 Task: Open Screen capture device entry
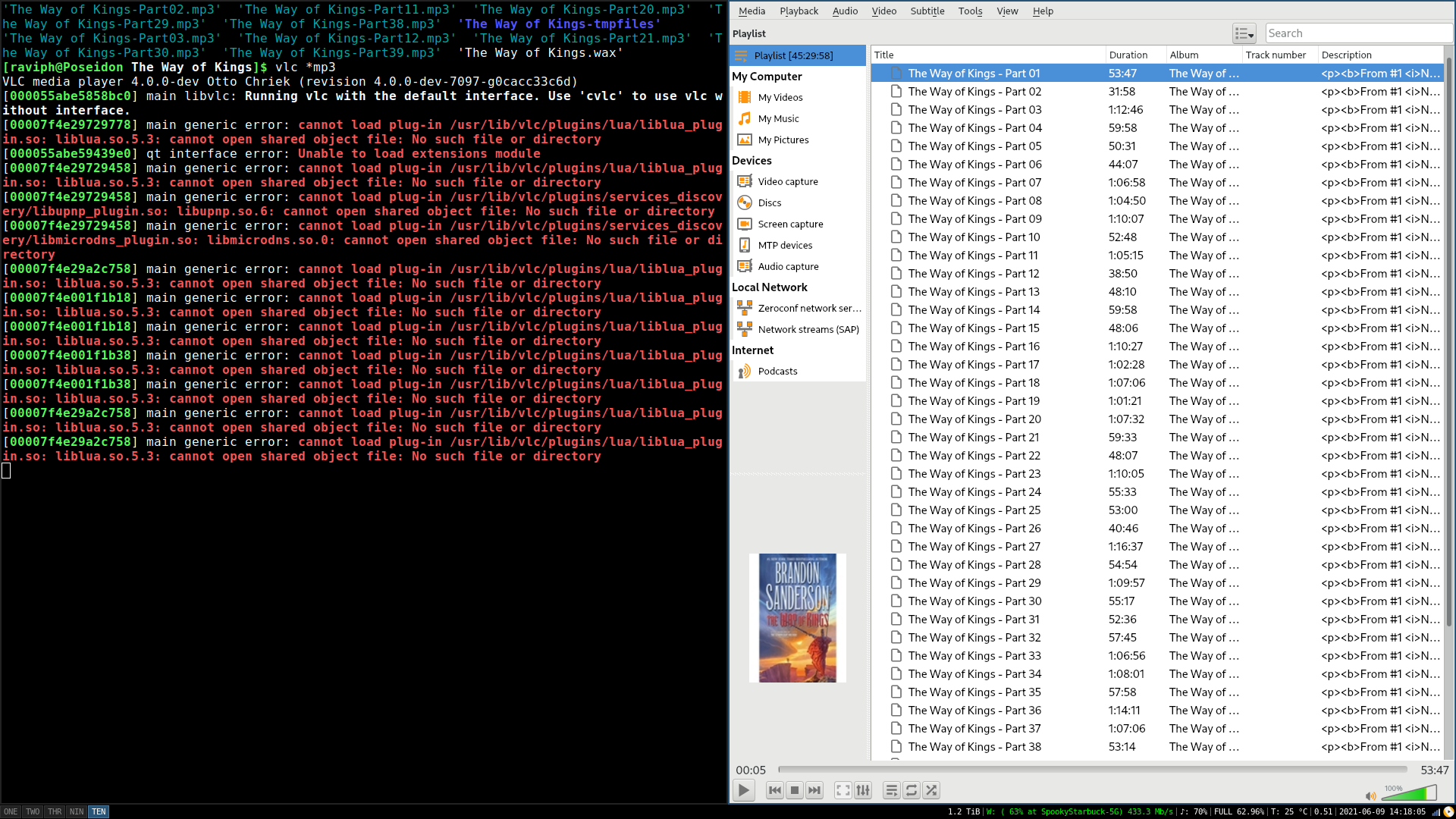[790, 224]
